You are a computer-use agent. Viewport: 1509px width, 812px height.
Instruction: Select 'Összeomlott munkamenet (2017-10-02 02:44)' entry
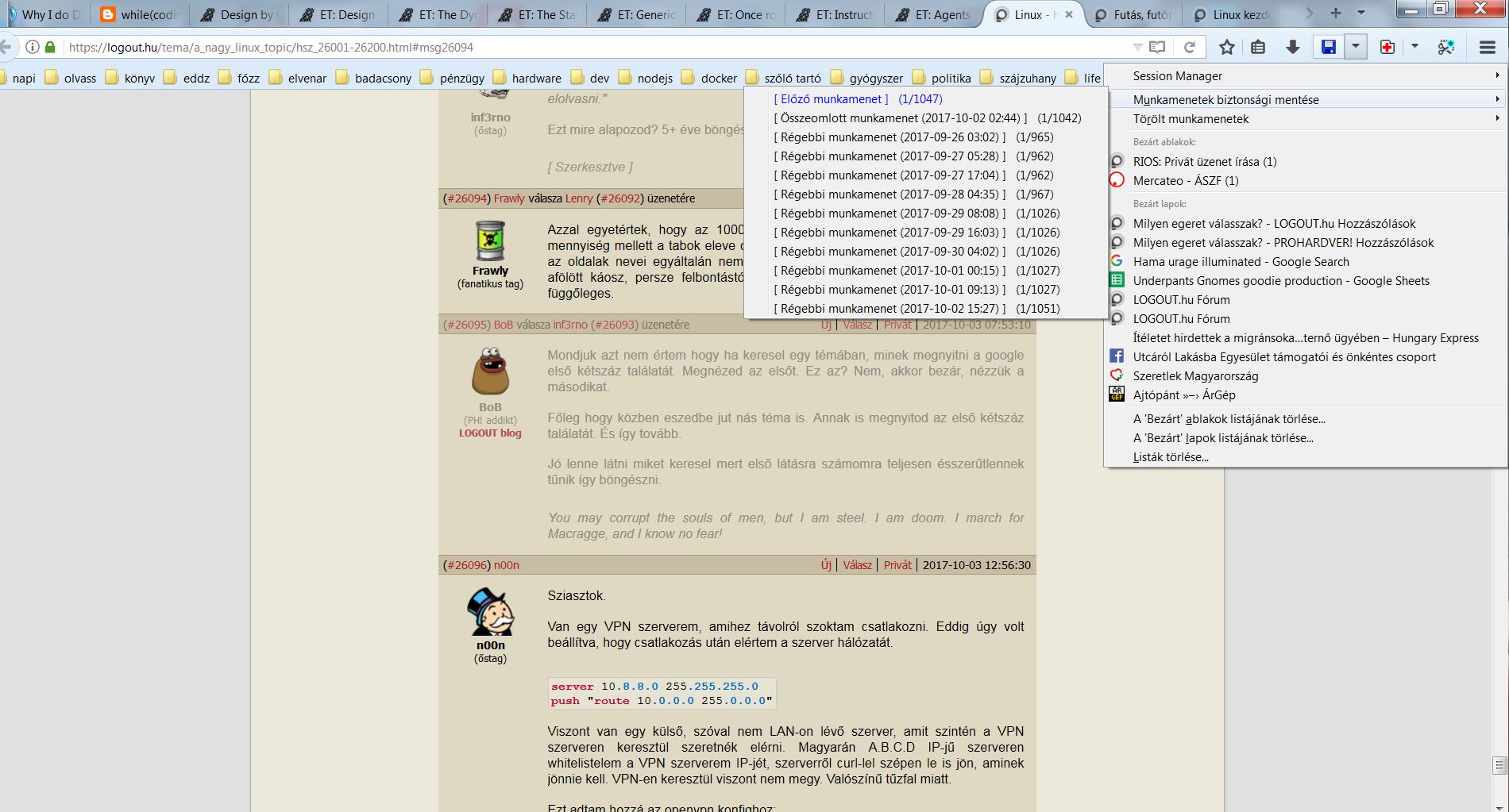coord(925,118)
